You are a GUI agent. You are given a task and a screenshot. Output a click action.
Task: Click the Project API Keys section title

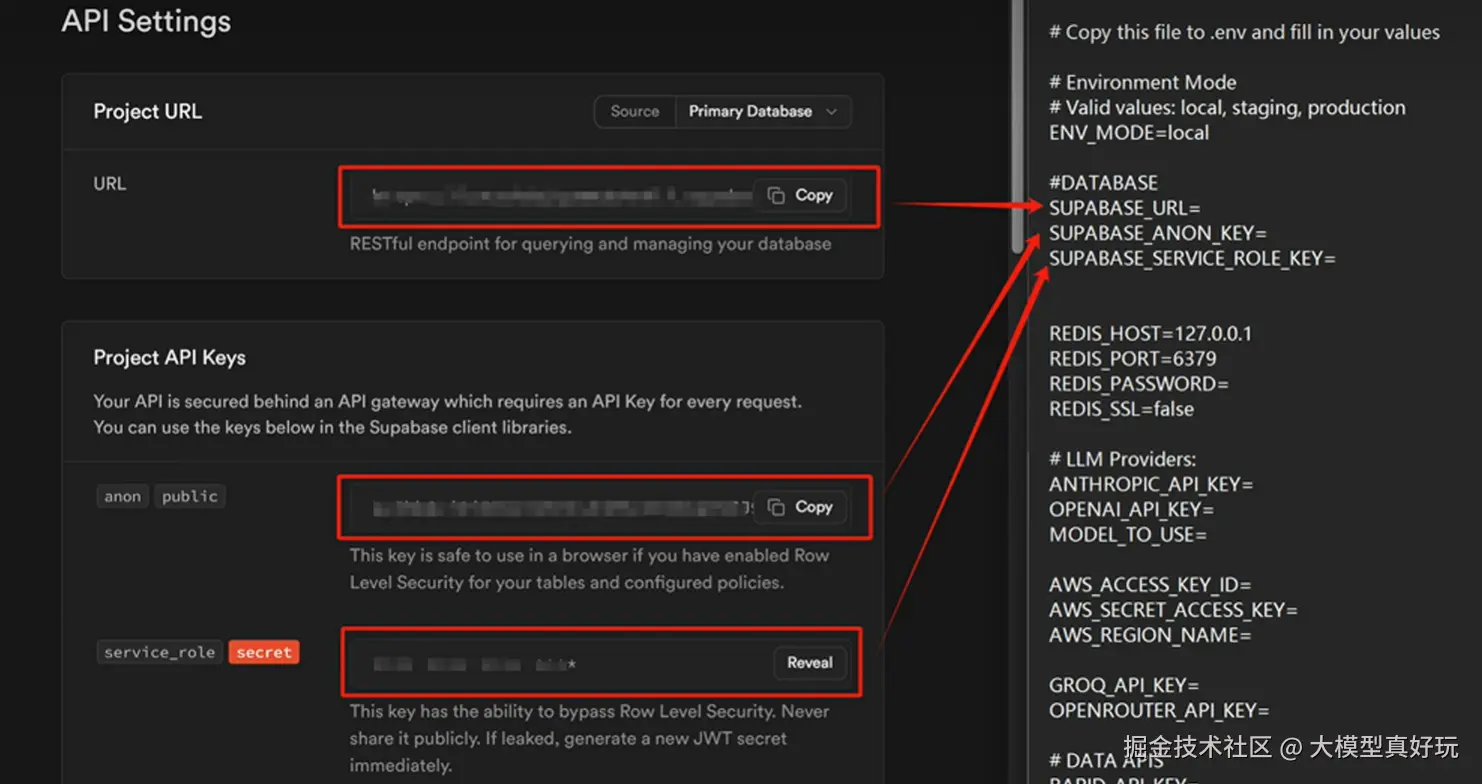click(170, 358)
